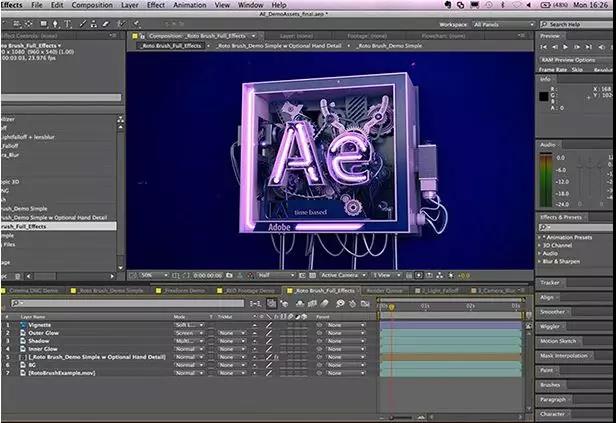The image size is (616, 423).
Task: Expand Blur & Sharpen effects category
Action: pos(541,261)
